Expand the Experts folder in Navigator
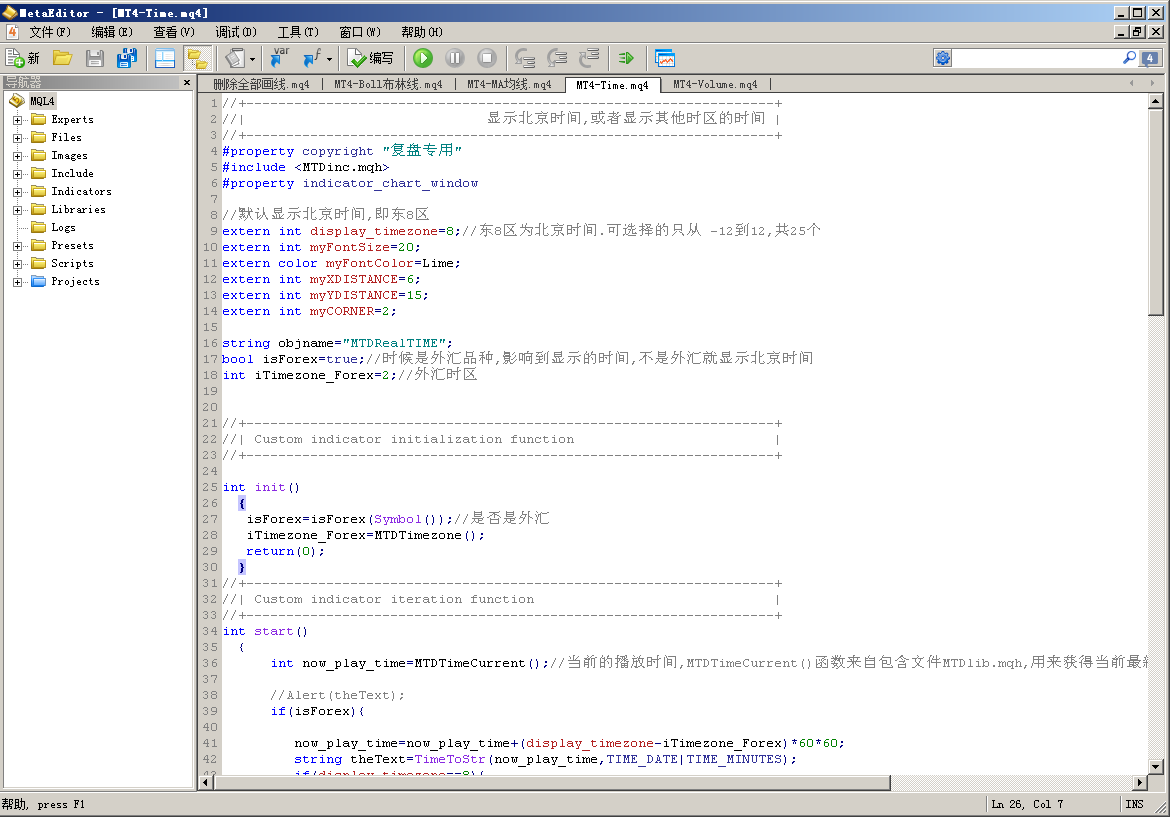This screenshot has height=817, width=1170. pyautogui.click(x=18, y=120)
